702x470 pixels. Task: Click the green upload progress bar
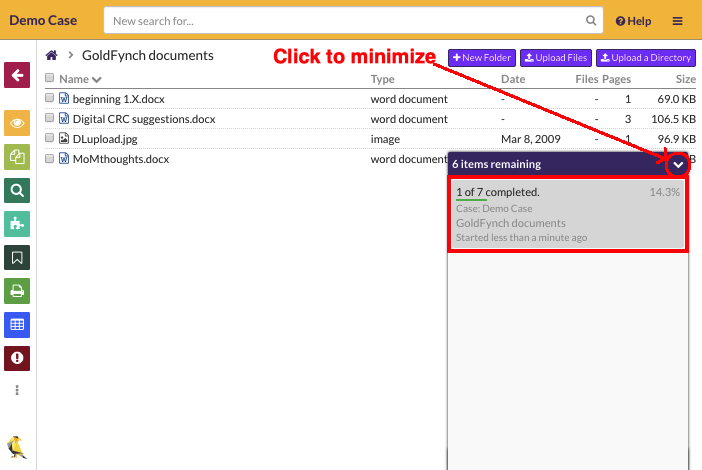(x=471, y=200)
